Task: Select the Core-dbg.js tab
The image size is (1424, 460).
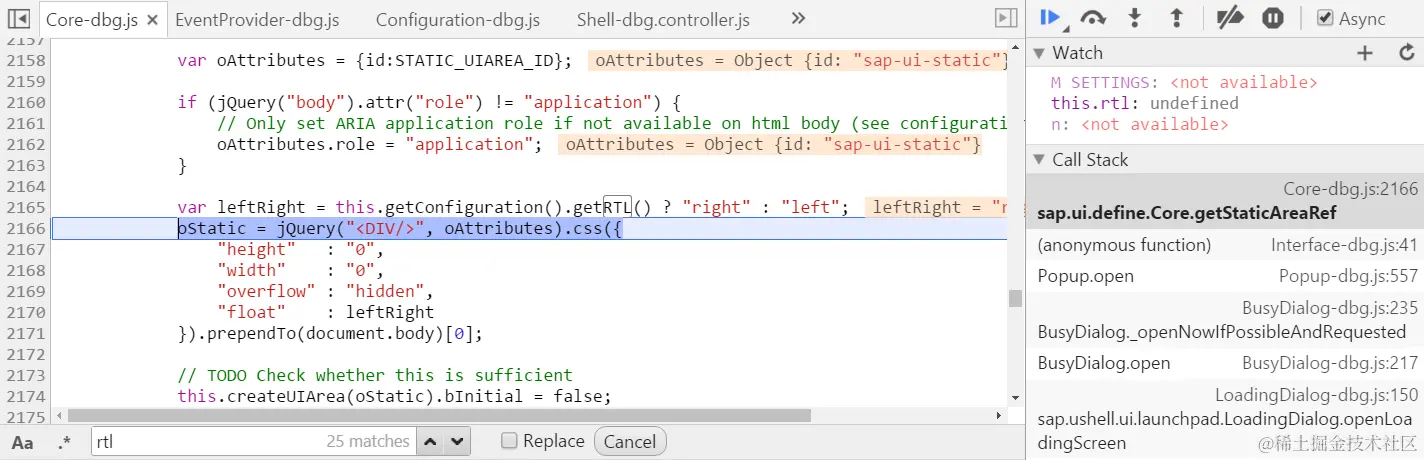Action: pos(92,19)
